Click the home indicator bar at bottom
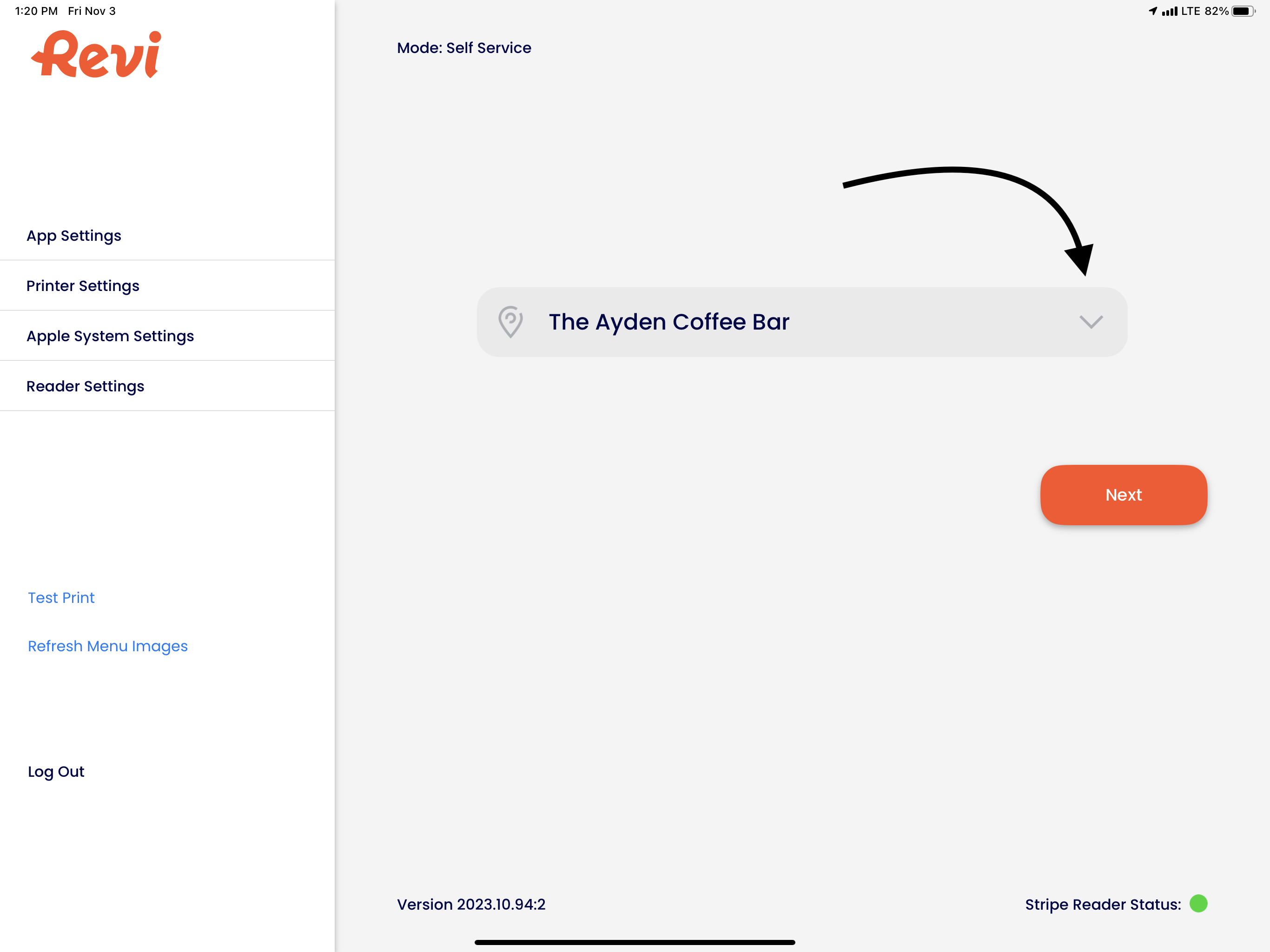This screenshot has height=952, width=1270. (635, 942)
